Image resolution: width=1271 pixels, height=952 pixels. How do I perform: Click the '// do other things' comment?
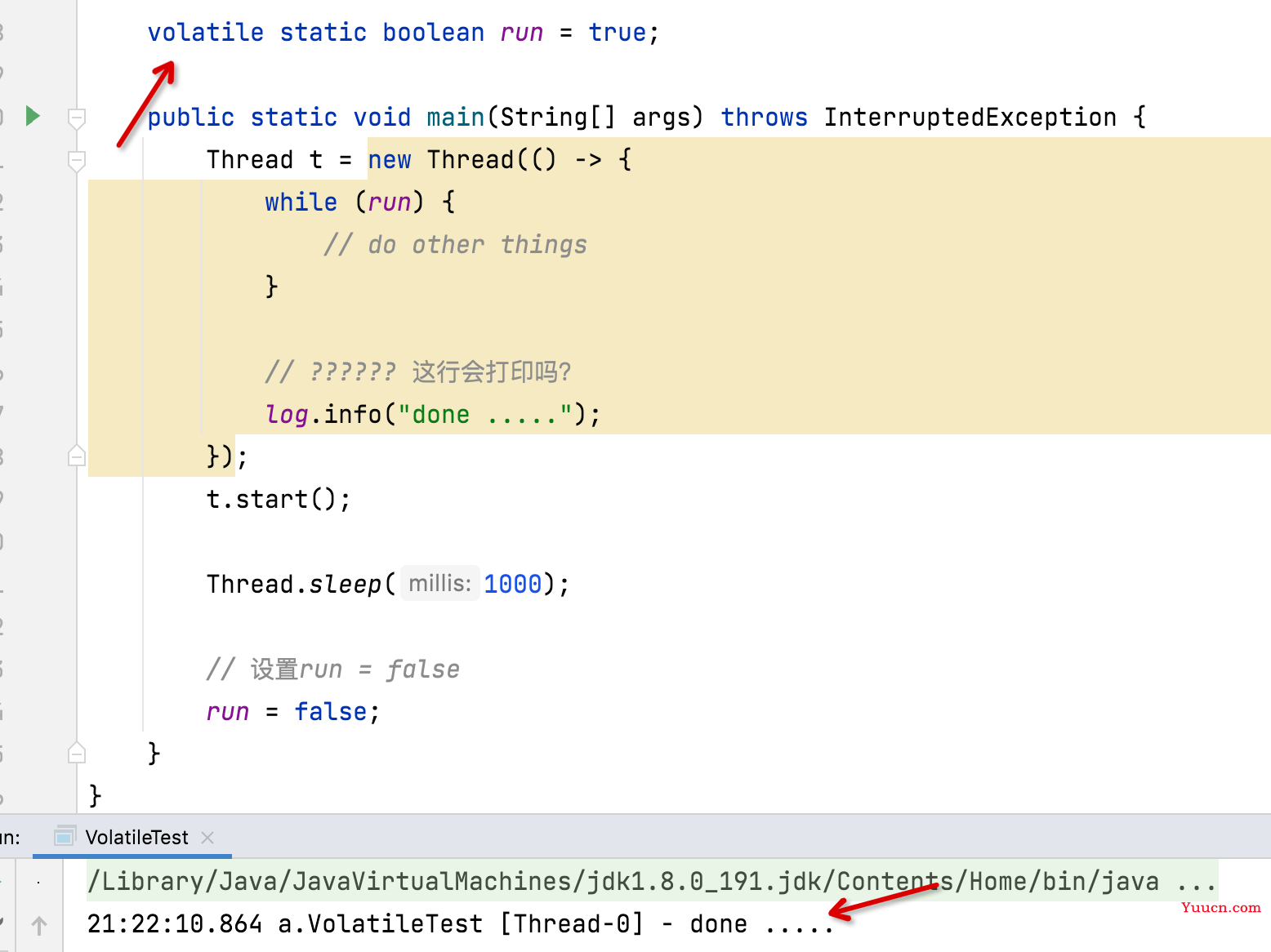(455, 244)
